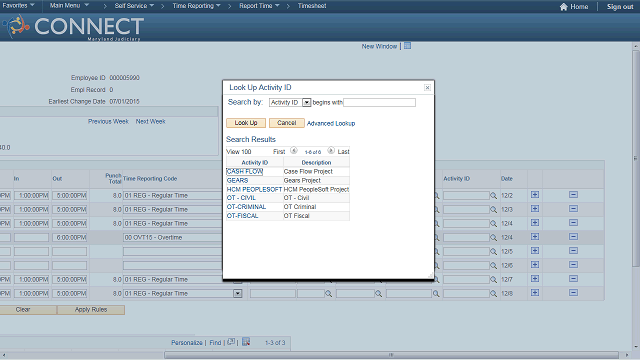Delete the 12/5 timesheet row

[573, 251]
